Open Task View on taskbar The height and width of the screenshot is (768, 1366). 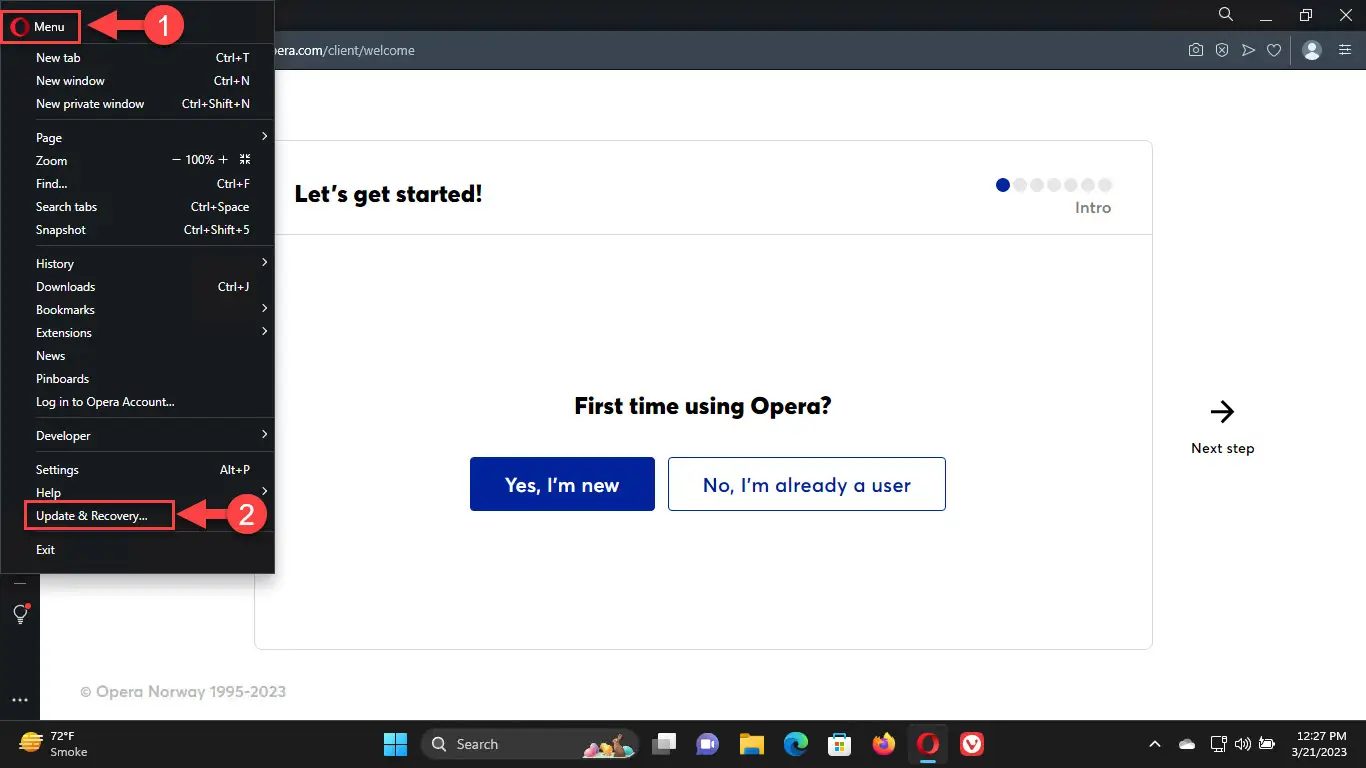tap(664, 744)
